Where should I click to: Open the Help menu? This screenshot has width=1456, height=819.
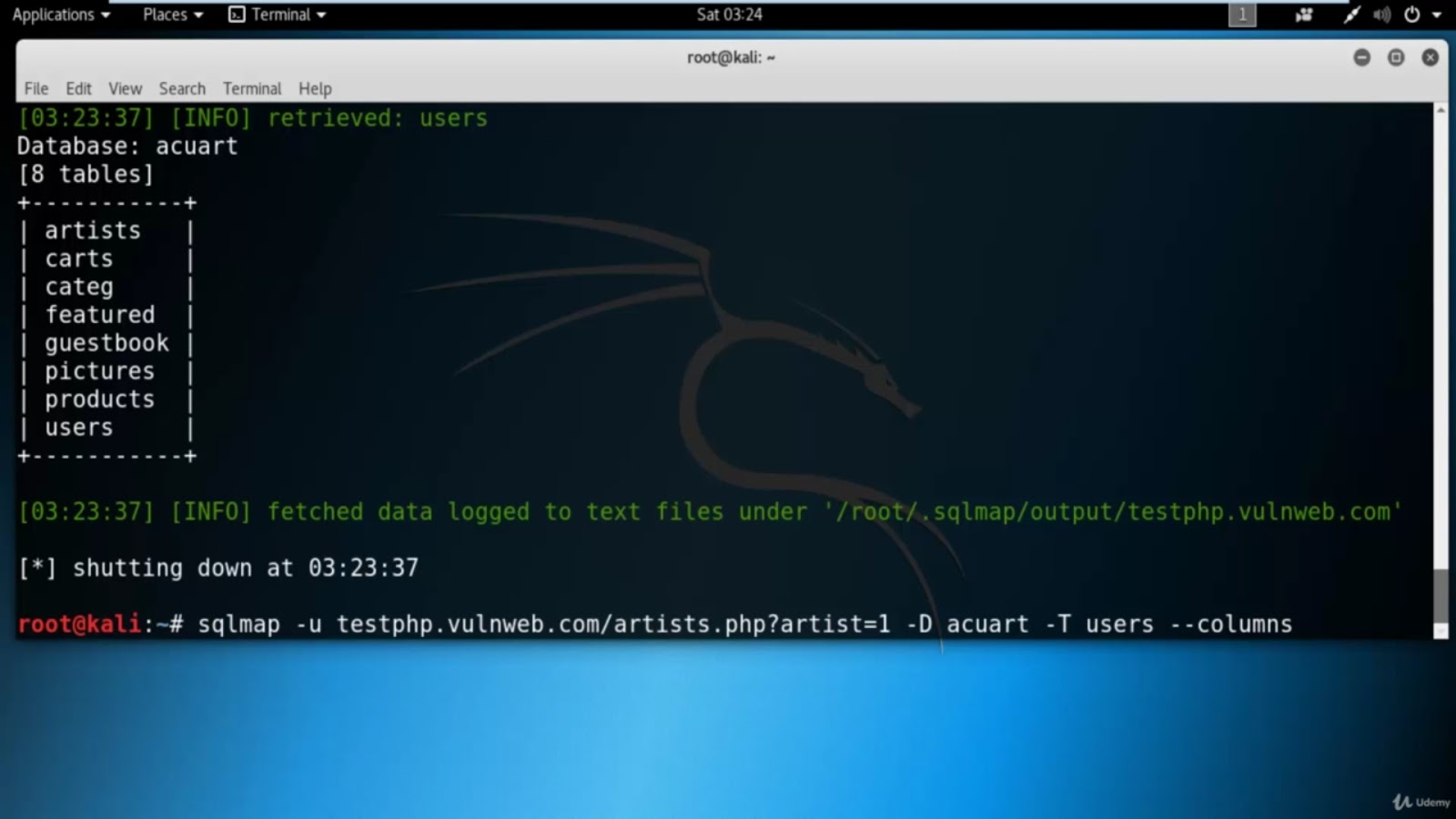315,88
